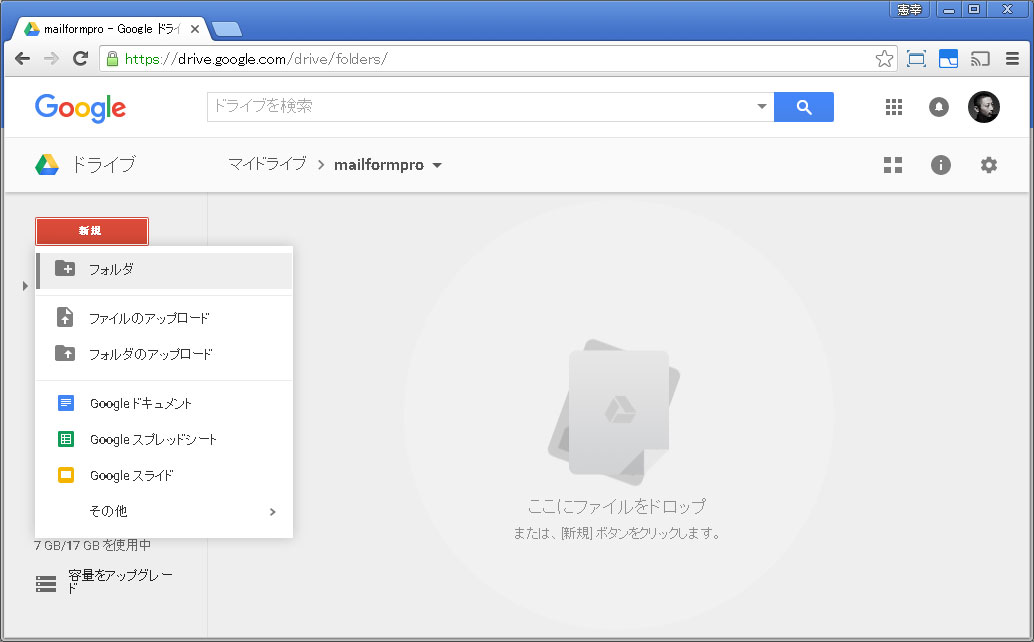Select フォルダ to create new folder
Image resolution: width=1034 pixels, height=642 pixels.
coord(111,269)
